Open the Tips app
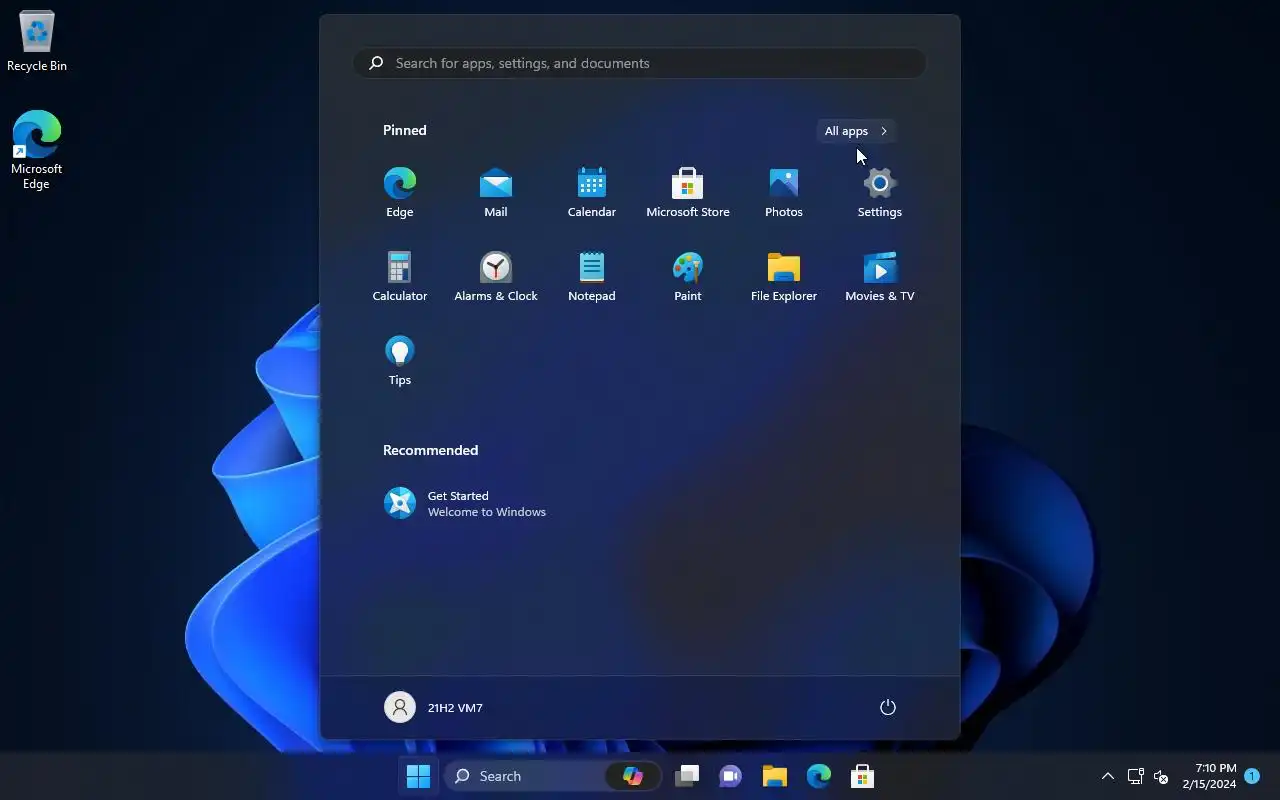Image resolution: width=1280 pixels, height=800 pixels. [399, 361]
